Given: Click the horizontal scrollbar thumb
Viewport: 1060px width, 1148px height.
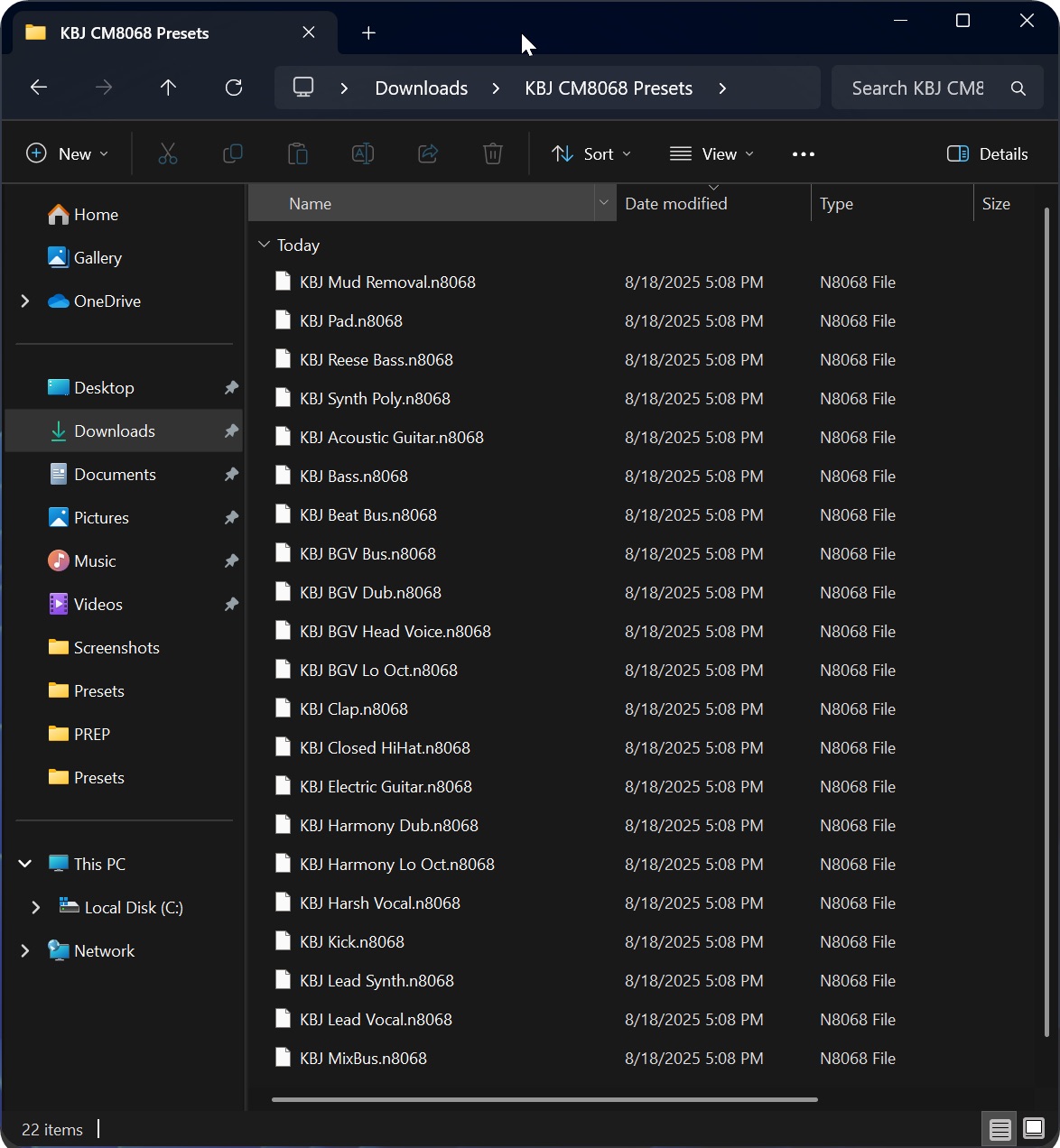Looking at the screenshot, I should click(x=544, y=1099).
